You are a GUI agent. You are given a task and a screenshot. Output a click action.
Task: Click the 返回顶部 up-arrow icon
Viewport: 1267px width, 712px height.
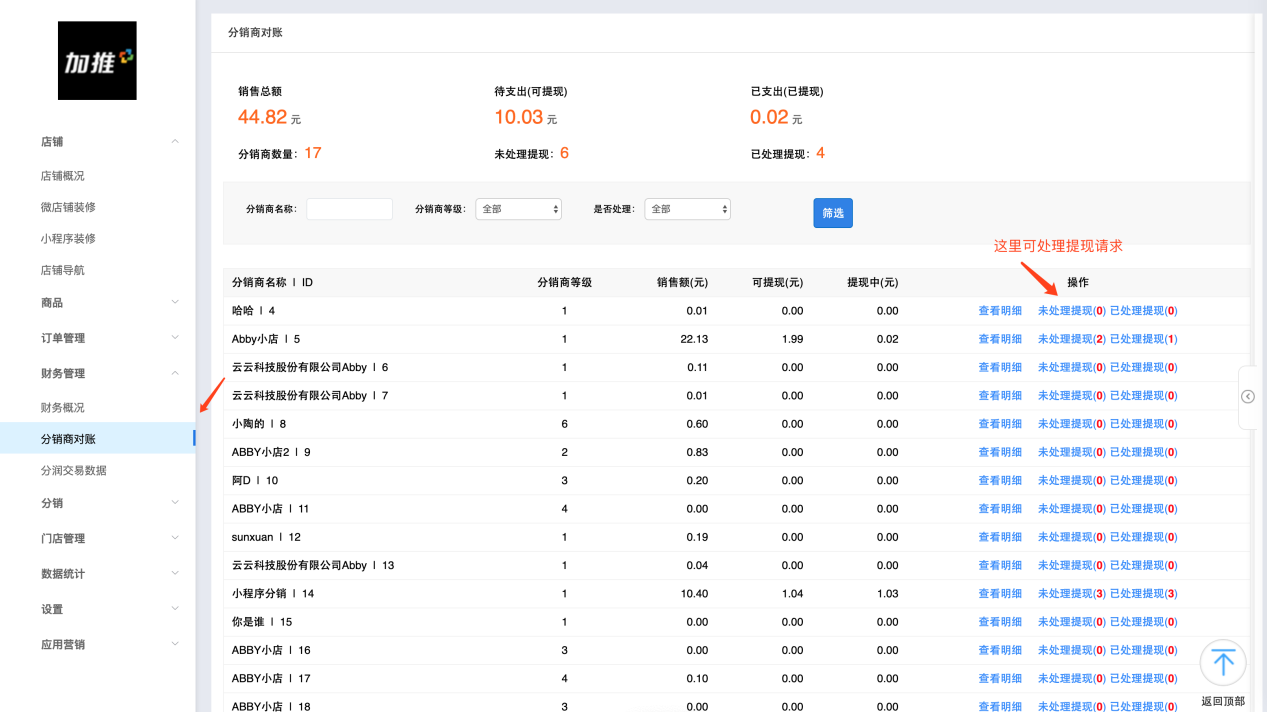click(1222, 663)
